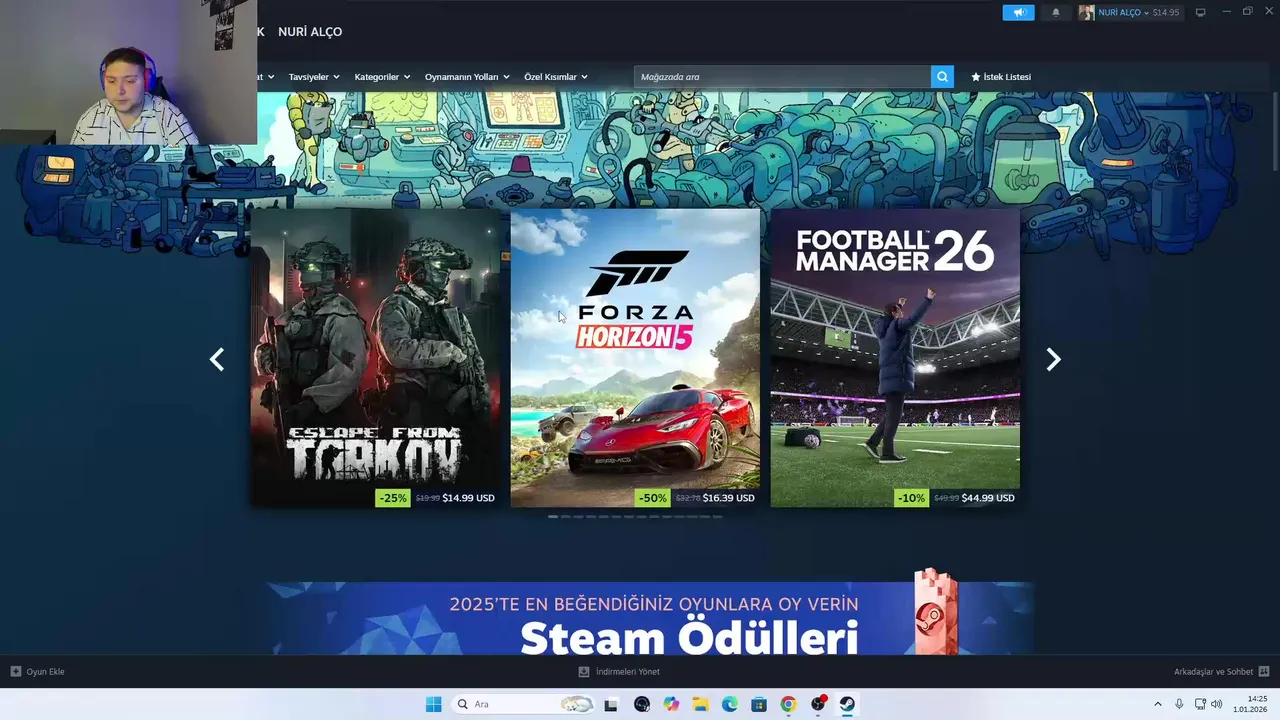This screenshot has width=1280, height=720.
Task: Launch Microsoft Edge from taskbar
Action: coord(730,704)
